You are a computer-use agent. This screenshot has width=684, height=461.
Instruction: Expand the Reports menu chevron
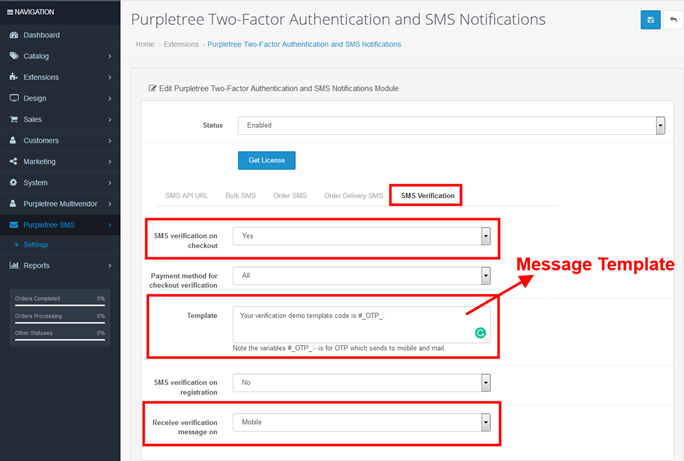110,266
